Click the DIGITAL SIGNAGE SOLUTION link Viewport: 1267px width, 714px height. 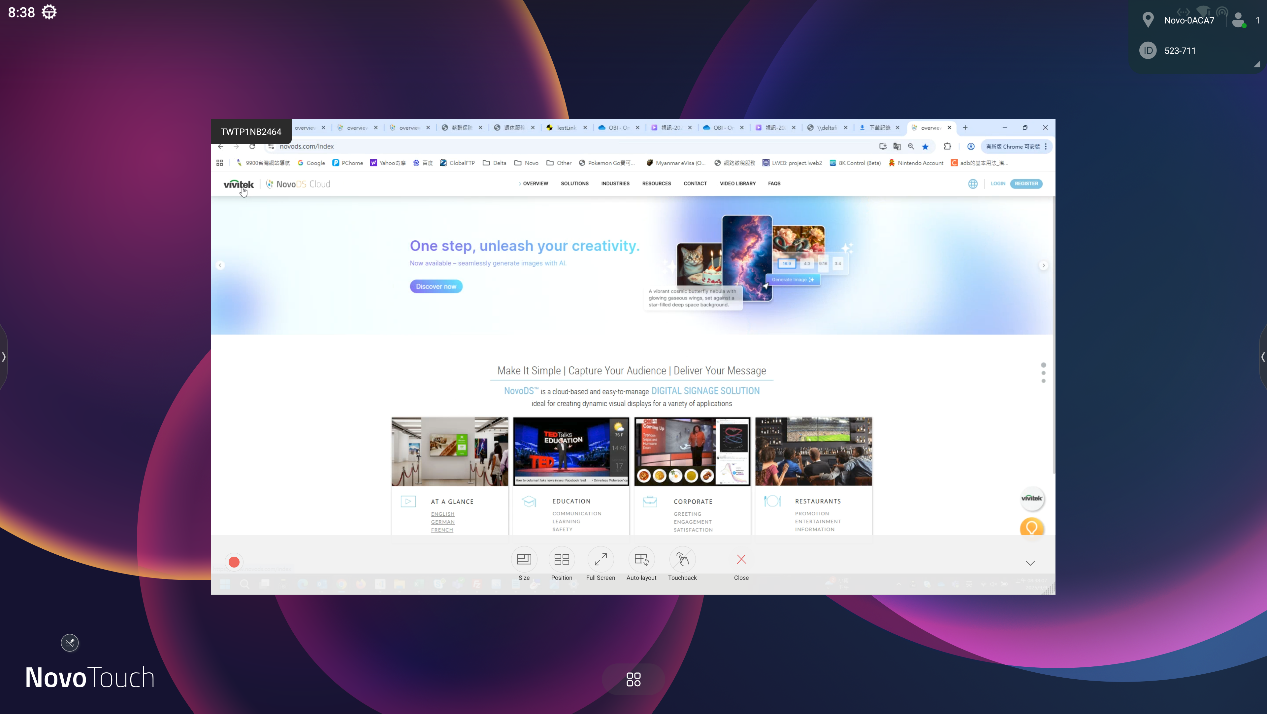(x=705, y=391)
